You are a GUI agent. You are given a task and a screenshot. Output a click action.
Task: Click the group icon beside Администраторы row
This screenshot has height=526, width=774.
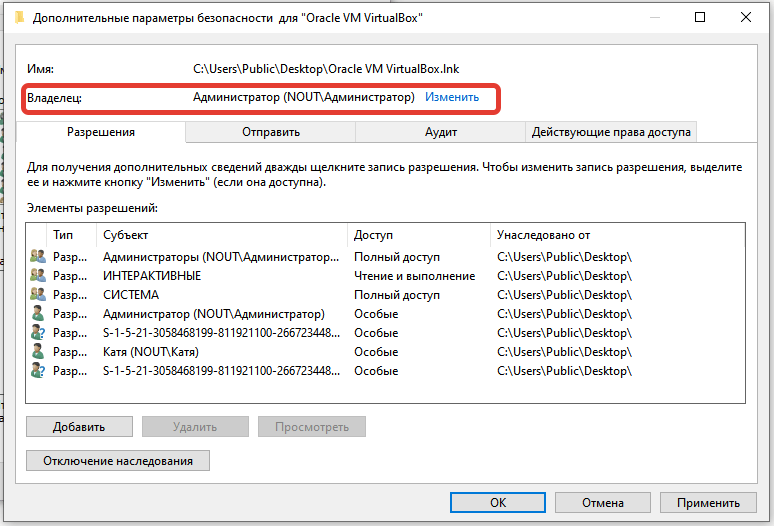(x=38, y=257)
